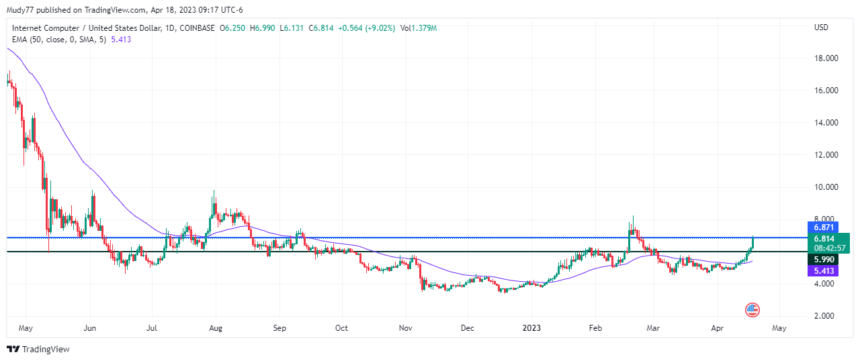Click the Nov label on time axis

click(x=405, y=328)
